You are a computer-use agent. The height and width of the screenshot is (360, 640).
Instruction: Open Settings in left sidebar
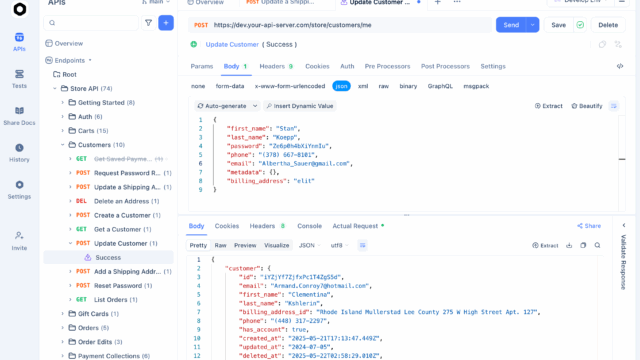[19, 190]
